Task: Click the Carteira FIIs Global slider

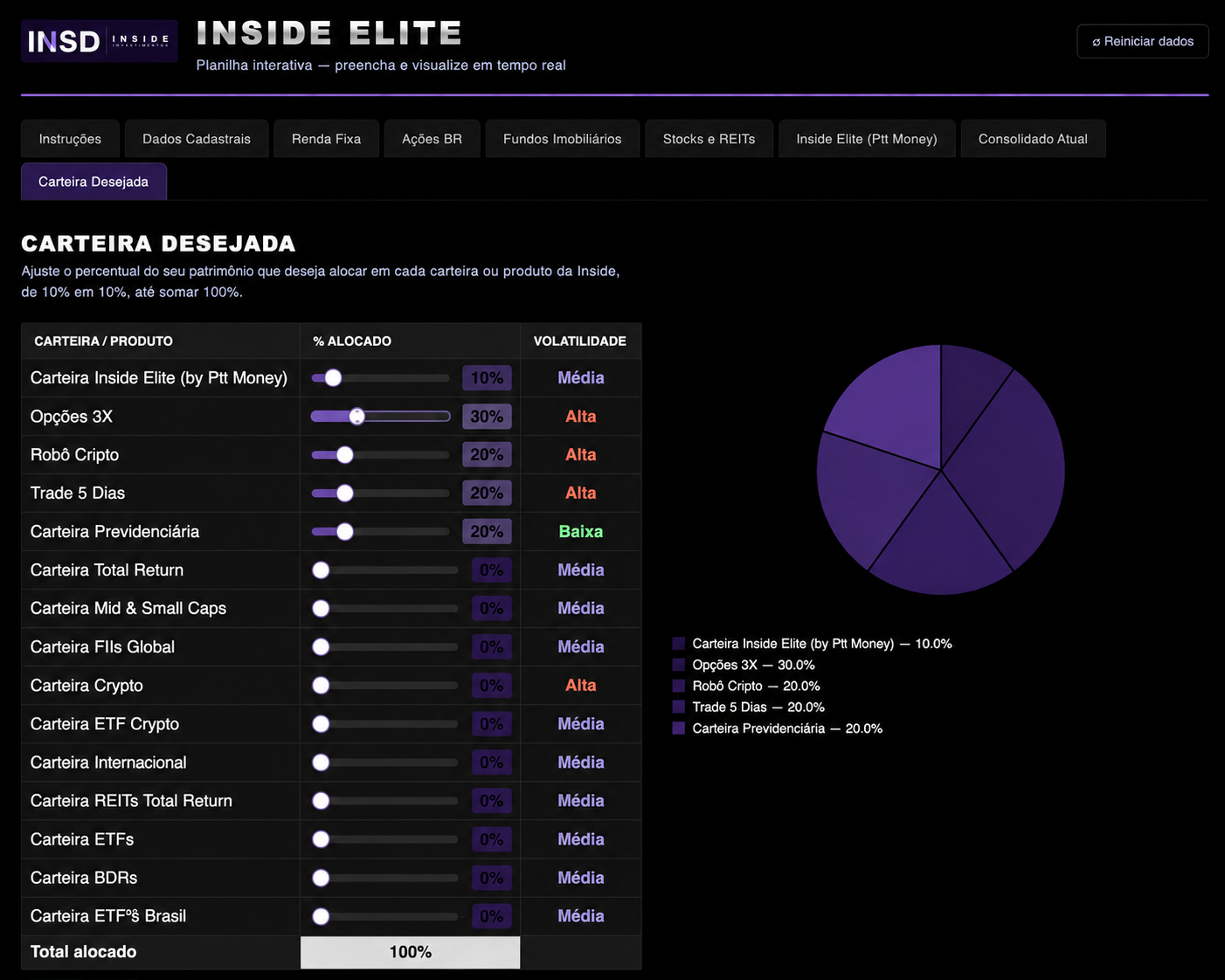Action: 385,647
